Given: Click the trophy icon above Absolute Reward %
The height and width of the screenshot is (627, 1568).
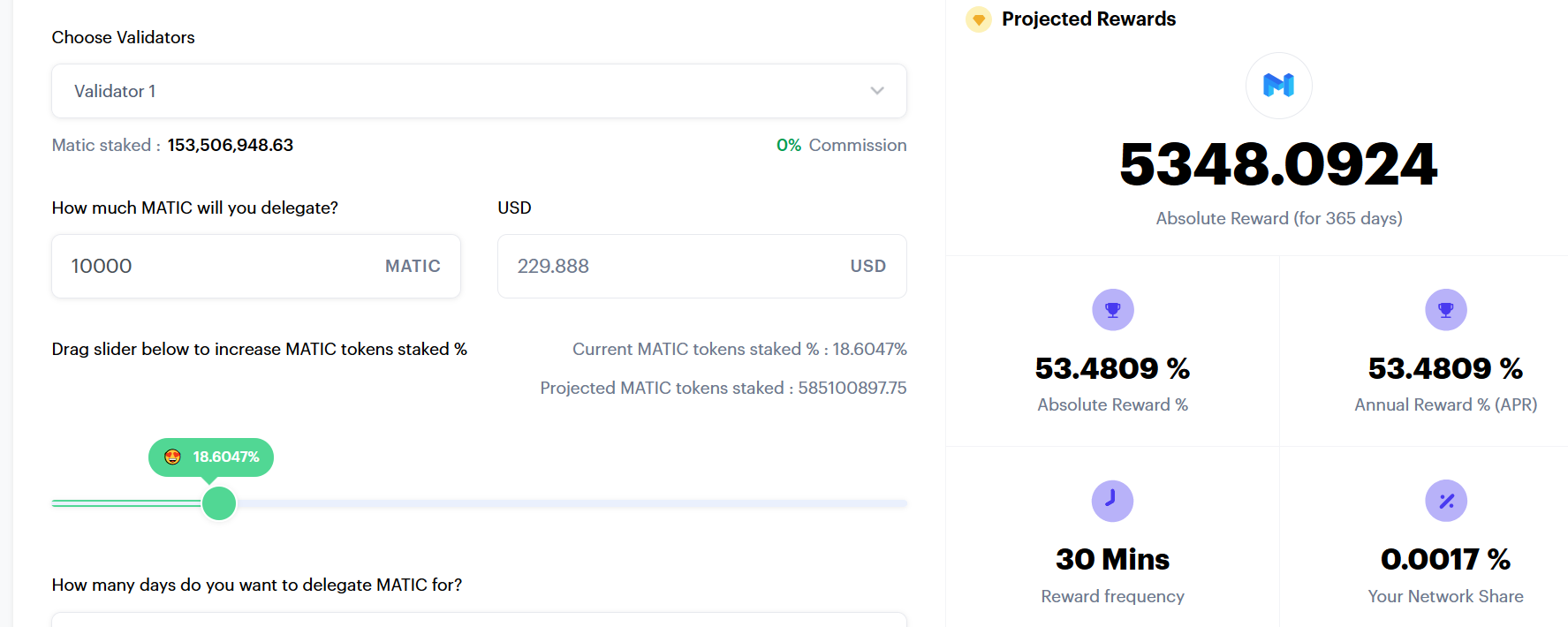Looking at the screenshot, I should click(x=1112, y=310).
